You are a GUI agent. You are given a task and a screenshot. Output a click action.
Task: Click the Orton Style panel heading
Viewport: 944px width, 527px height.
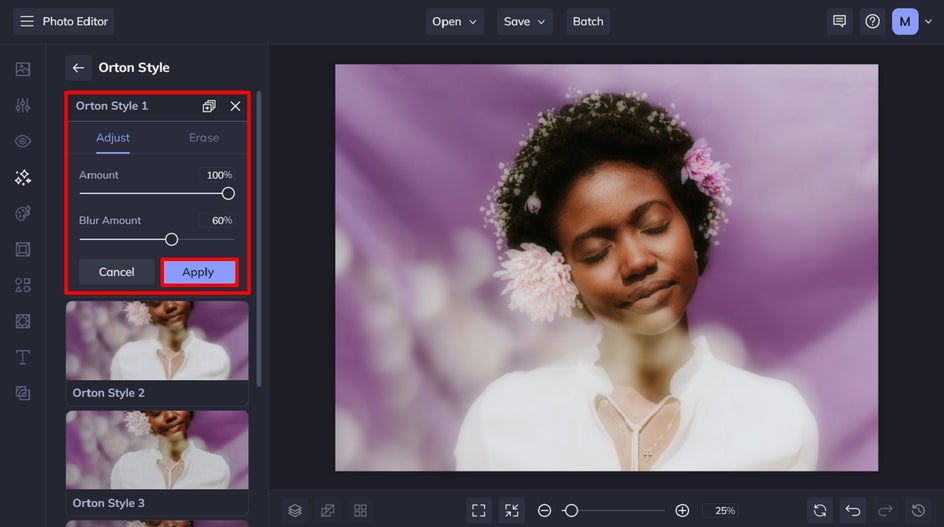(134, 67)
